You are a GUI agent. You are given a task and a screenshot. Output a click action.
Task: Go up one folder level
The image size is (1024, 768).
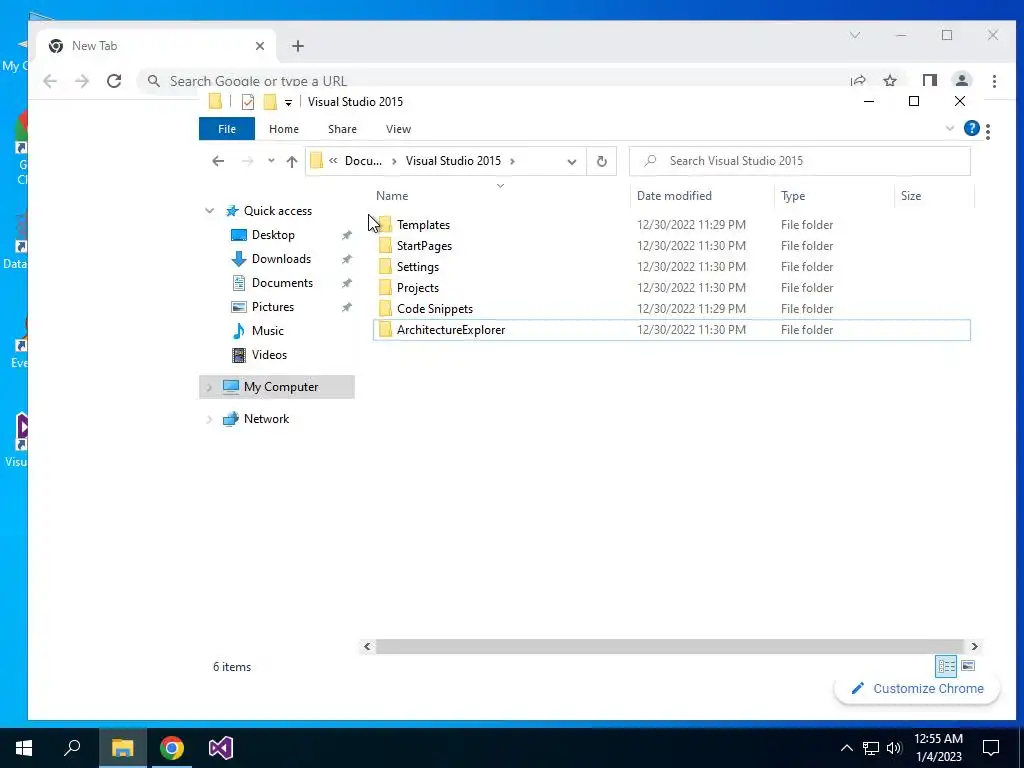[291, 161]
